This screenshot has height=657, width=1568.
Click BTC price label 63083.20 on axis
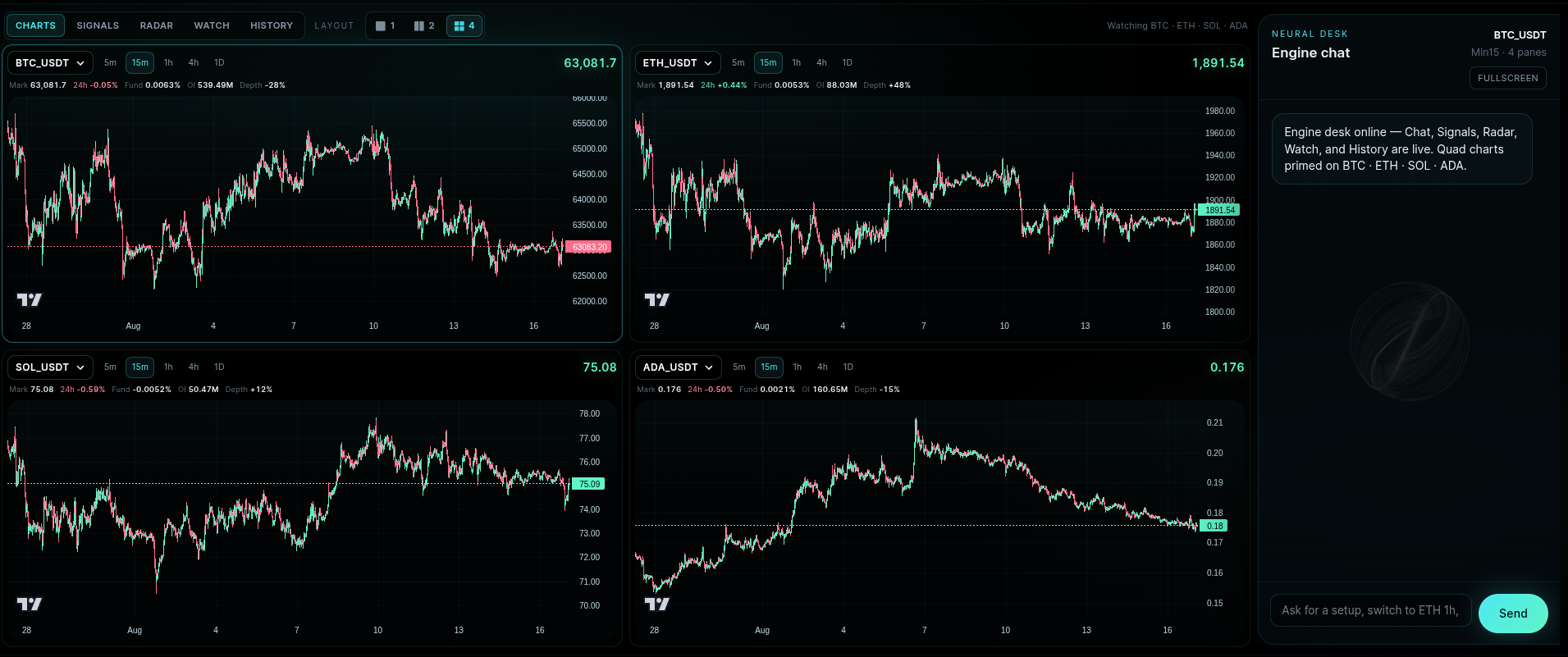coord(589,247)
